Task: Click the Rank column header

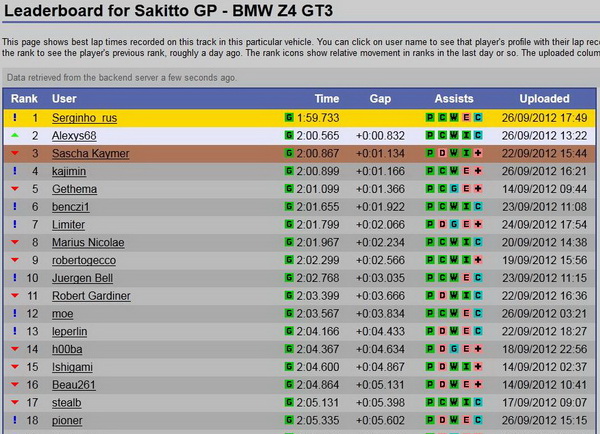Action: pyautogui.click(x=24, y=99)
